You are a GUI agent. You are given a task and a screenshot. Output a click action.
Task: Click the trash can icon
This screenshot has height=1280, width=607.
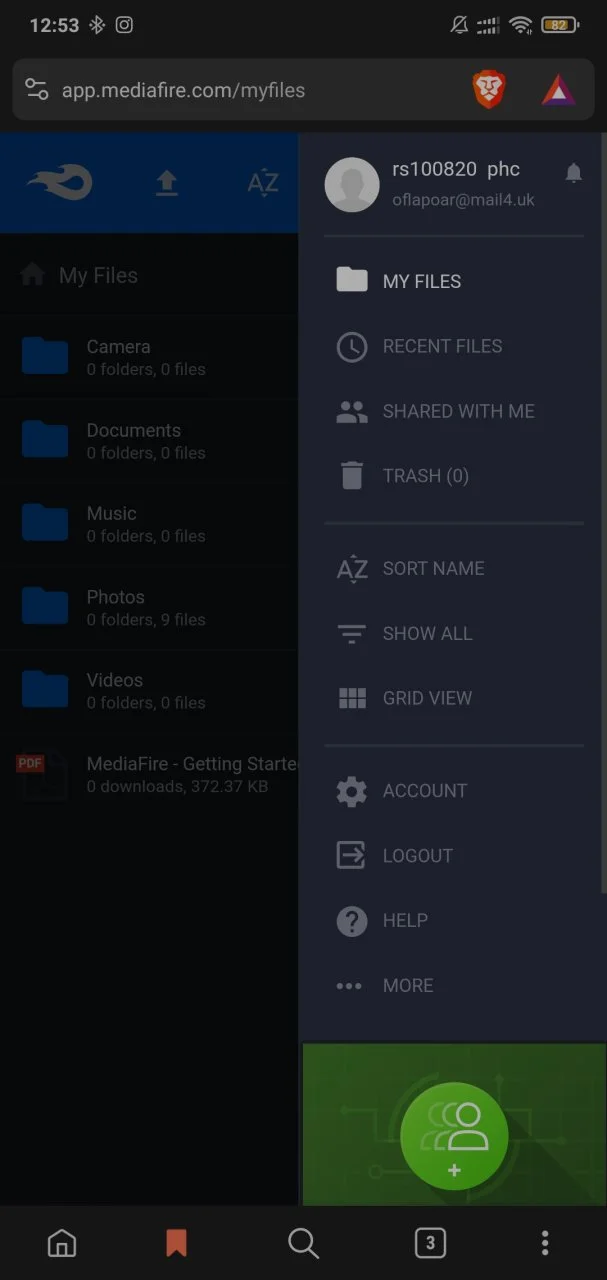(x=351, y=476)
